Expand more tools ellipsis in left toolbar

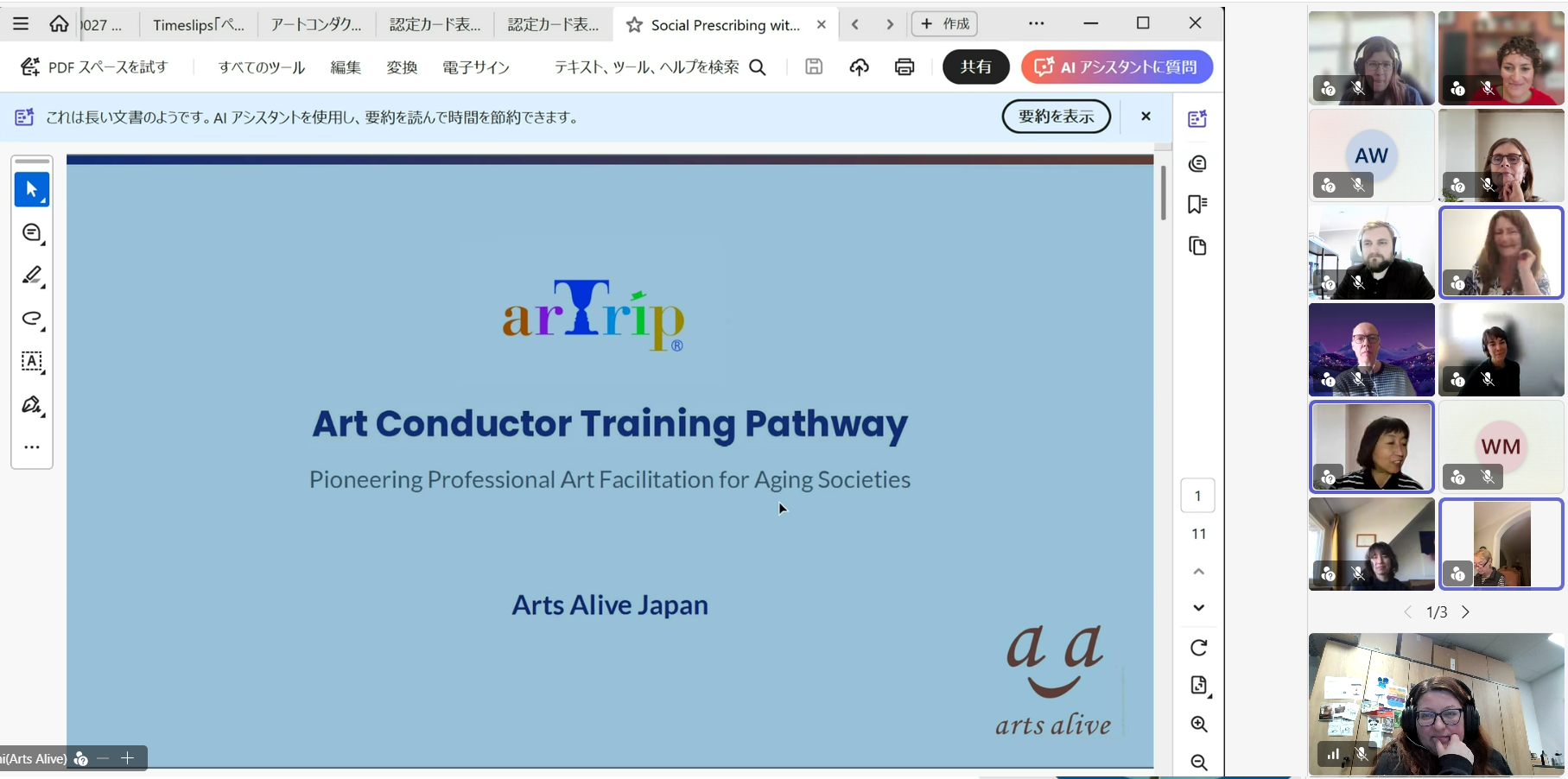point(32,447)
